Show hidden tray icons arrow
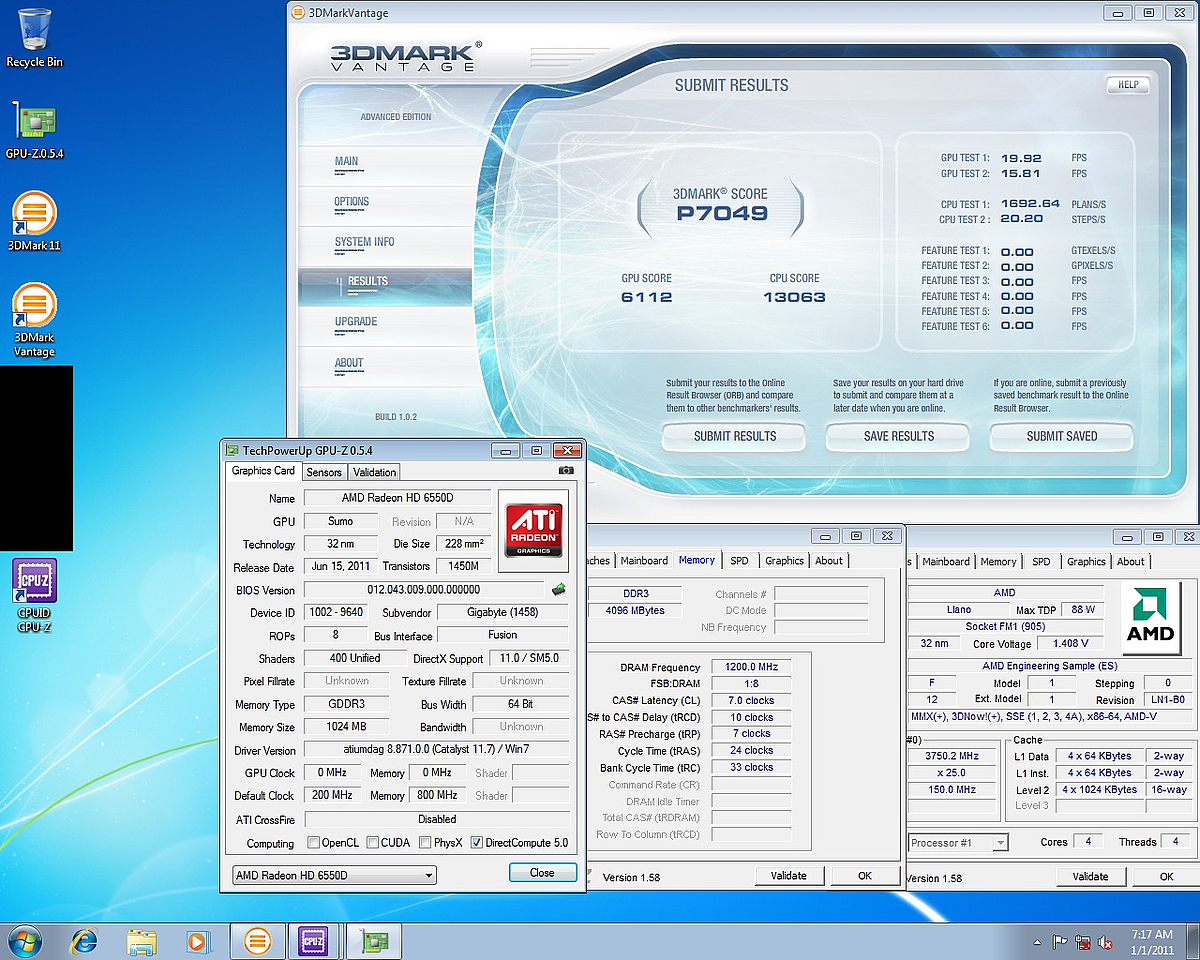Image resolution: width=1200 pixels, height=960 pixels. coord(1038,942)
